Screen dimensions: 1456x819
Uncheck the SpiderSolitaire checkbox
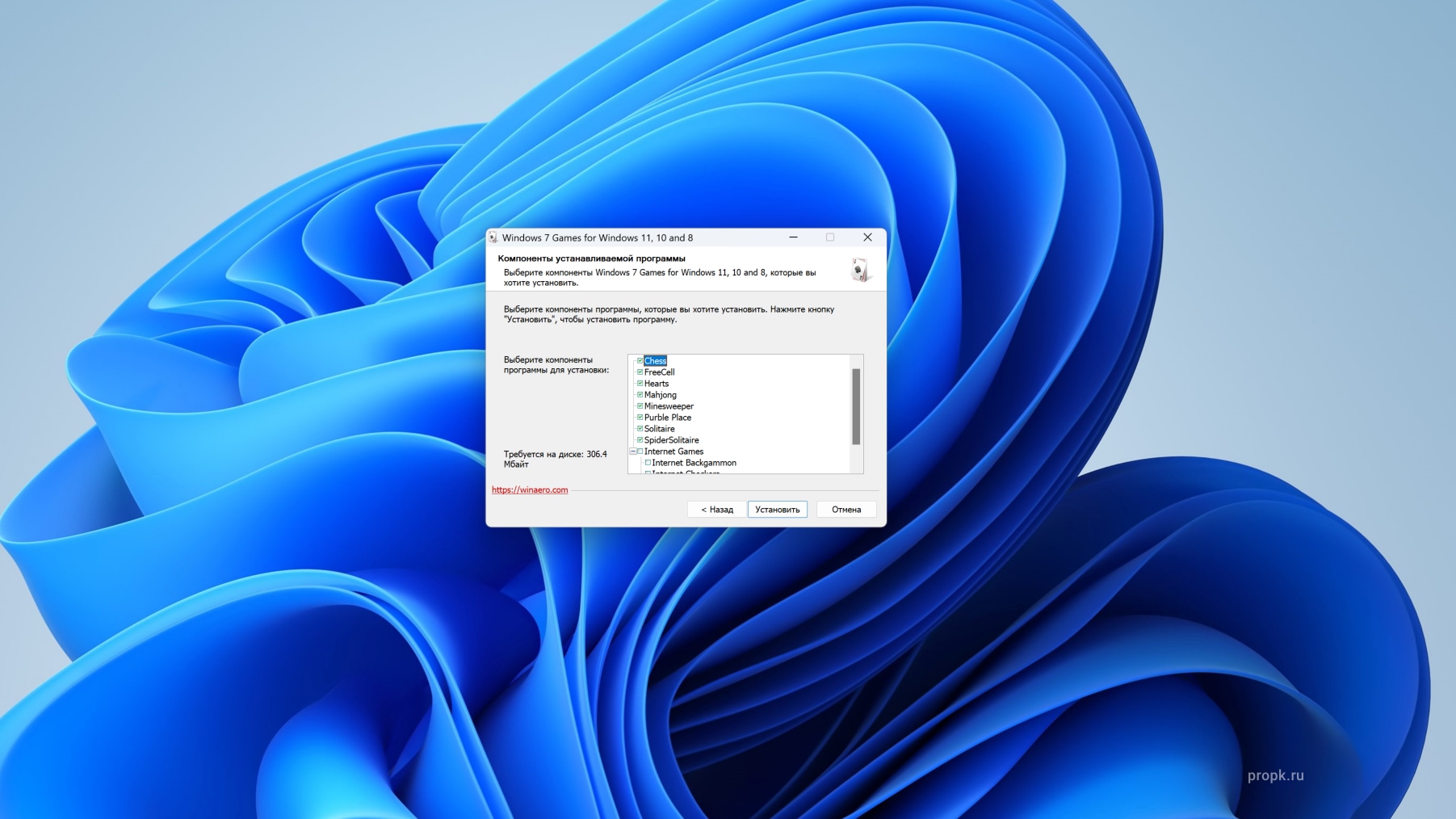[x=640, y=440]
